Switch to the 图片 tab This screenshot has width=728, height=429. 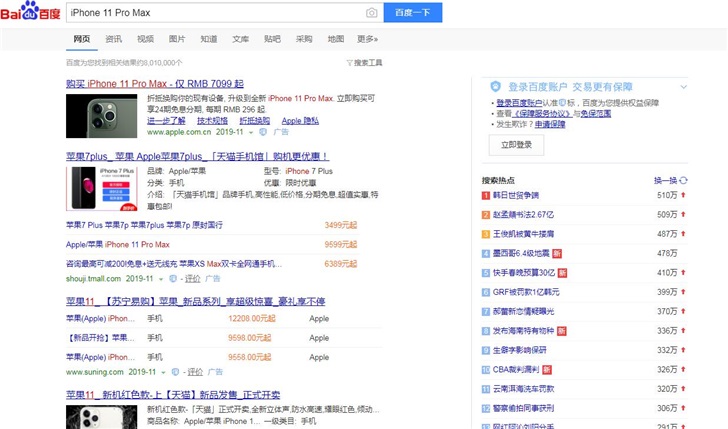[x=177, y=39]
